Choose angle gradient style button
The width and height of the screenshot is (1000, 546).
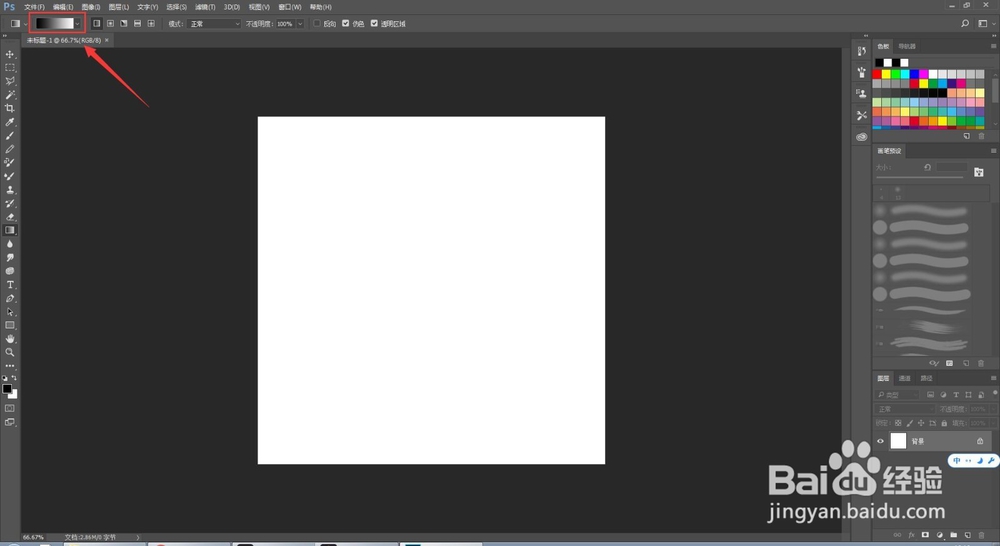(124, 24)
